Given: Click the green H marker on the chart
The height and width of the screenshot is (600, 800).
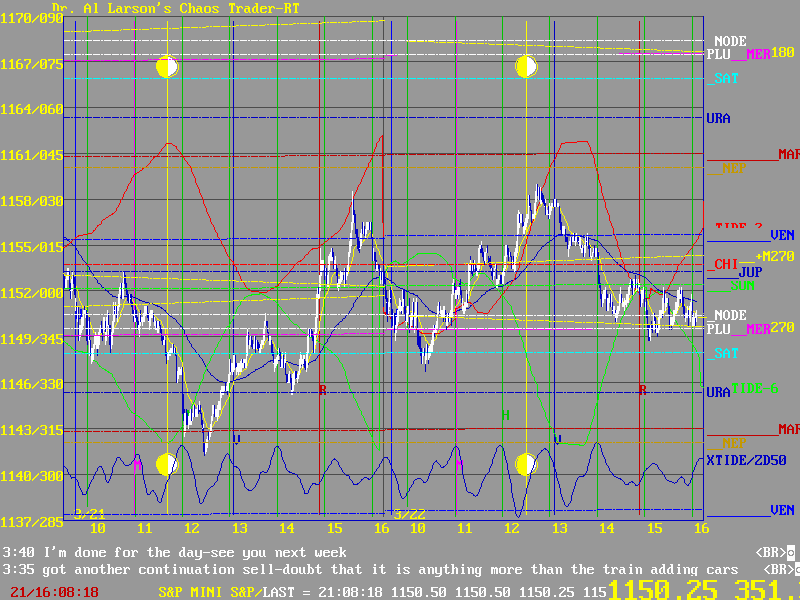Looking at the screenshot, I should (x=505, y=414).
